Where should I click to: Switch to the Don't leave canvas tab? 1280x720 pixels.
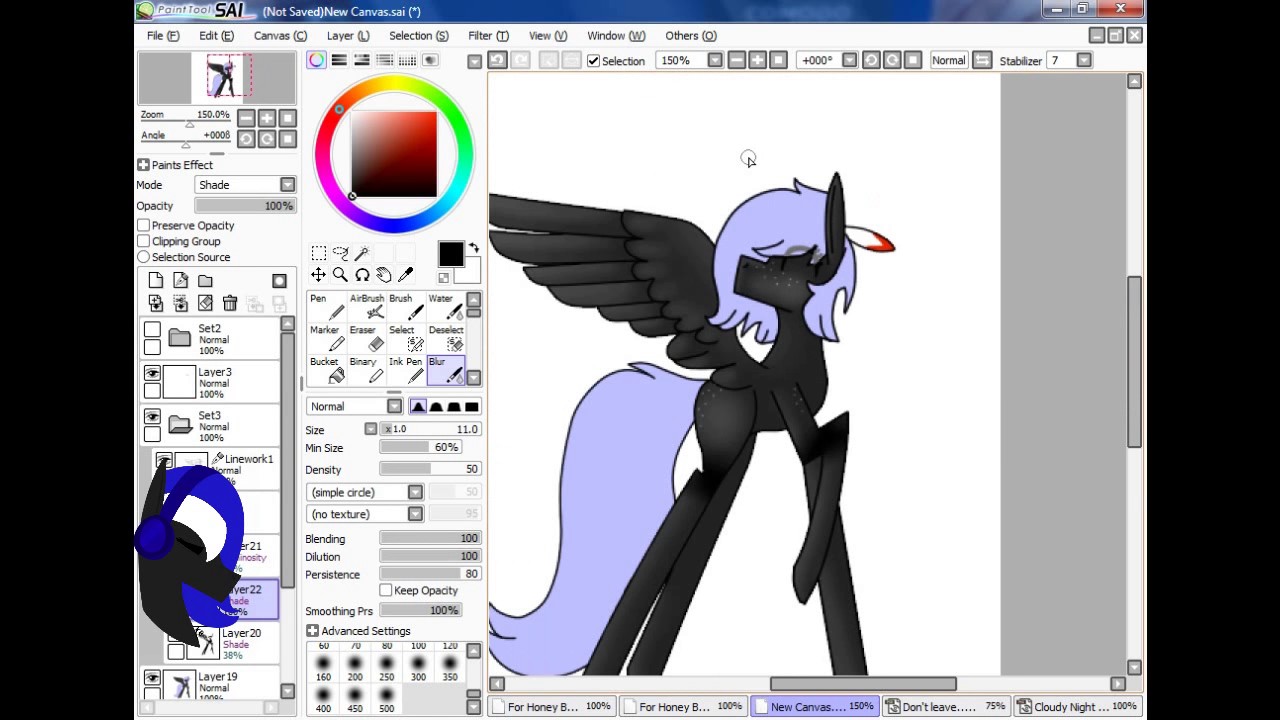click(x=946, y=707)
